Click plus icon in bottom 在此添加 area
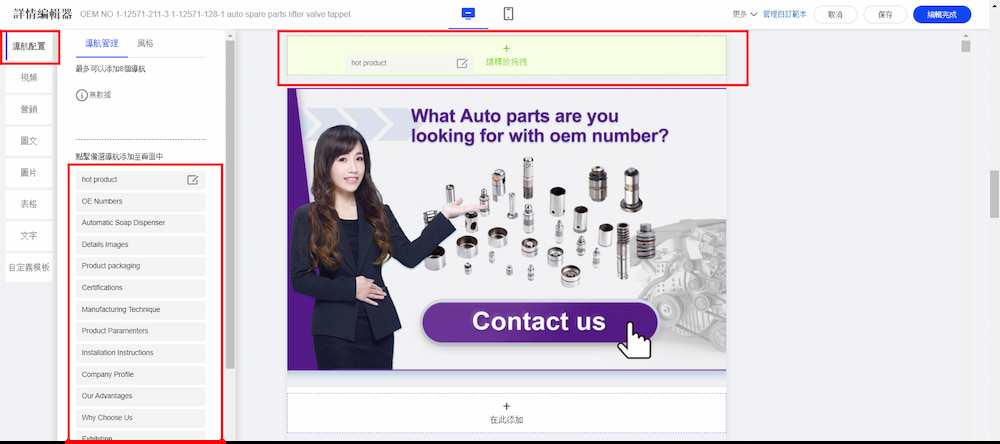 point(506,406)
